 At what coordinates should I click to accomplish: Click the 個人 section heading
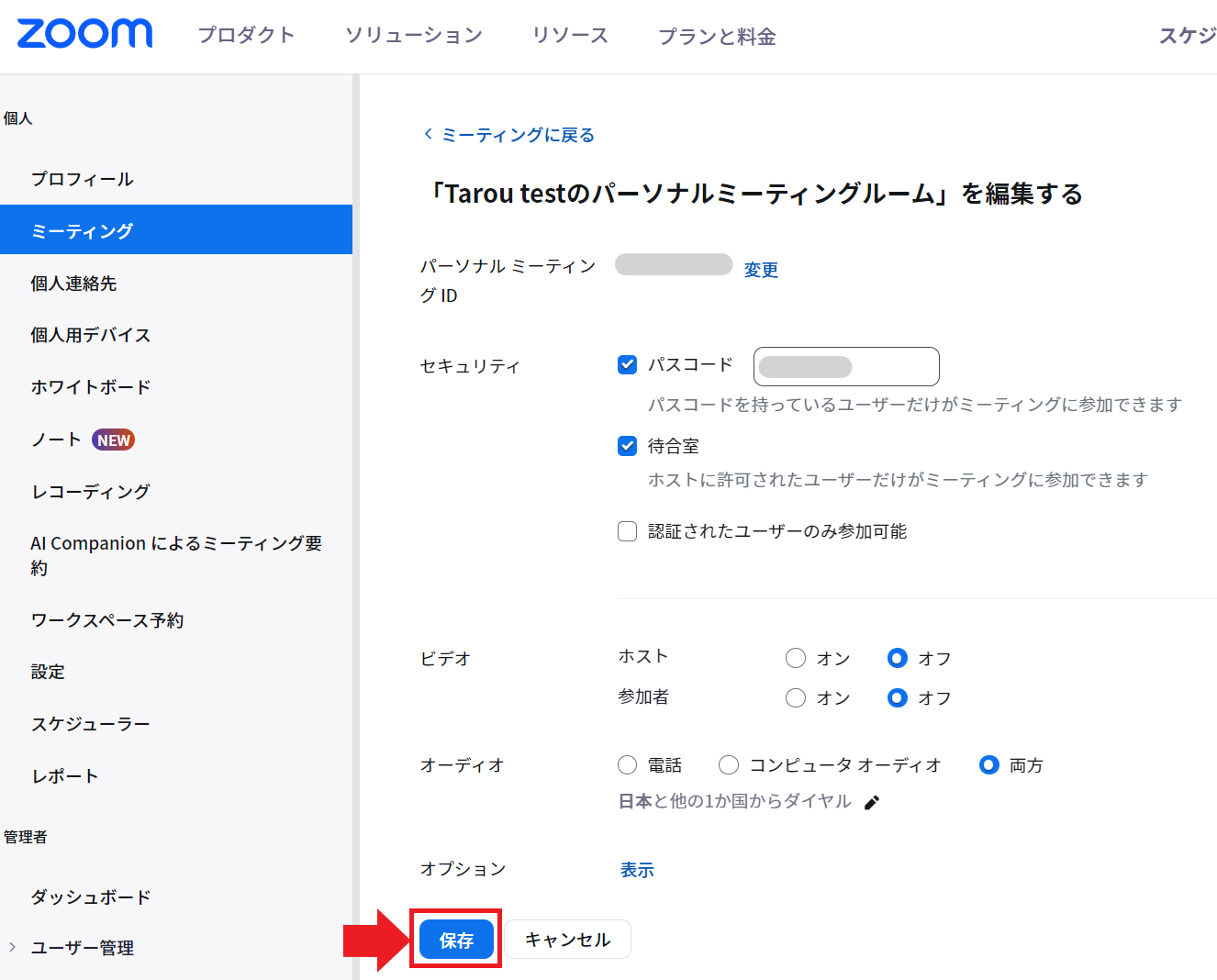tap(17, 118)
